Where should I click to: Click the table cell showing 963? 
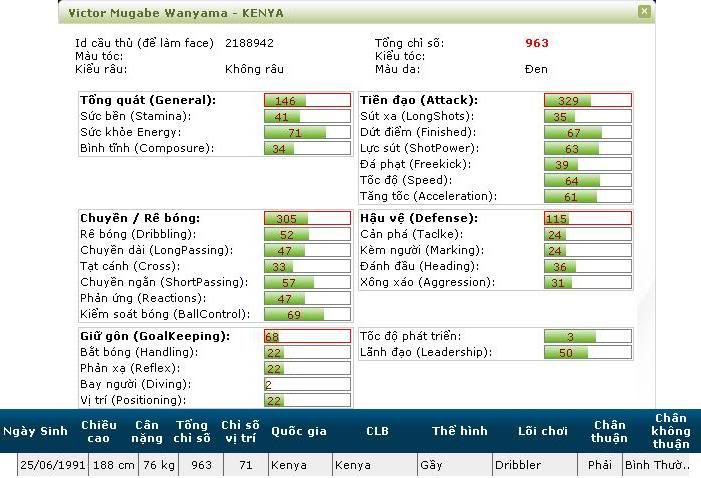pyautogui.click(x=201, y=465)
